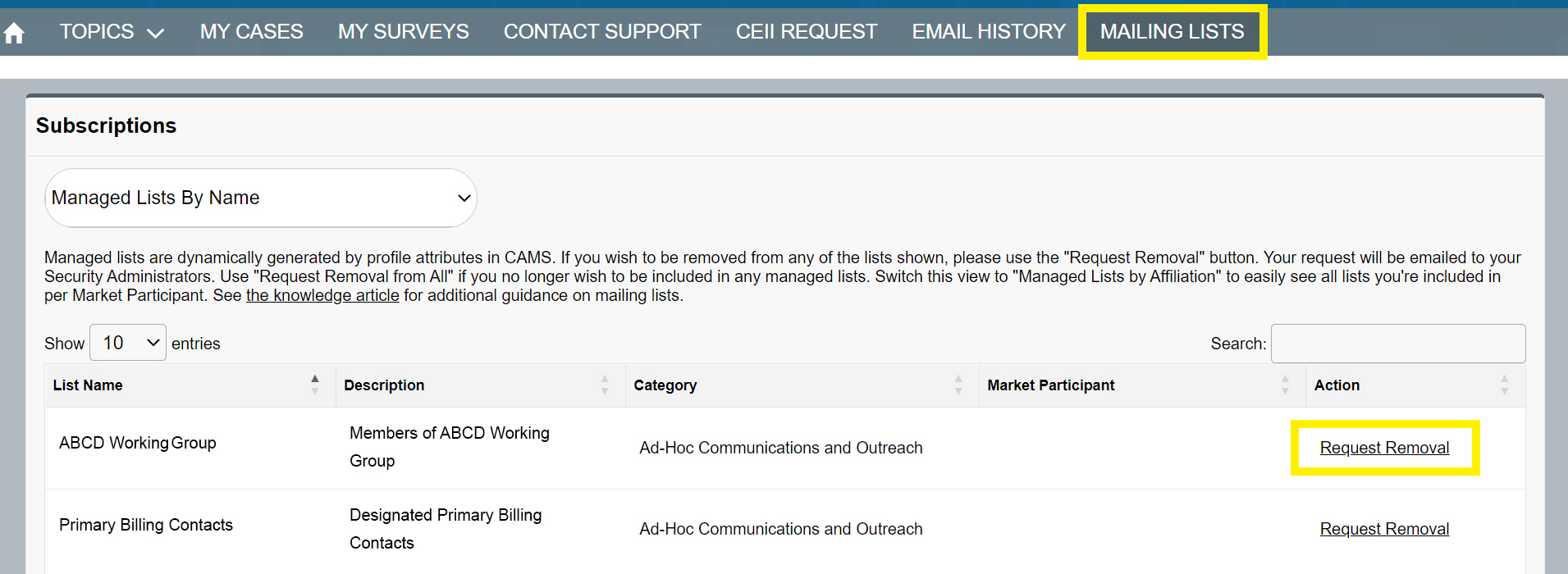The width and height of the screenshot is (1568, 574).
Task: Open My Surveys page
Action: point(403,32)
